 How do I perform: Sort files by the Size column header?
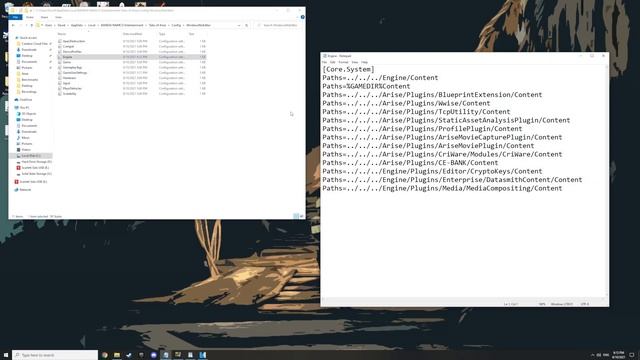(192, 34)
